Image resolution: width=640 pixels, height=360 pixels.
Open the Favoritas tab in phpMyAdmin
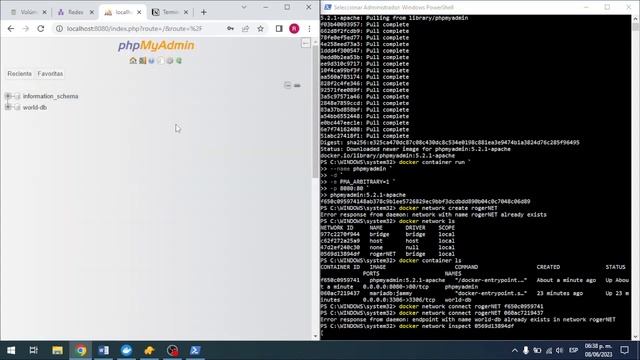(50, 74)
